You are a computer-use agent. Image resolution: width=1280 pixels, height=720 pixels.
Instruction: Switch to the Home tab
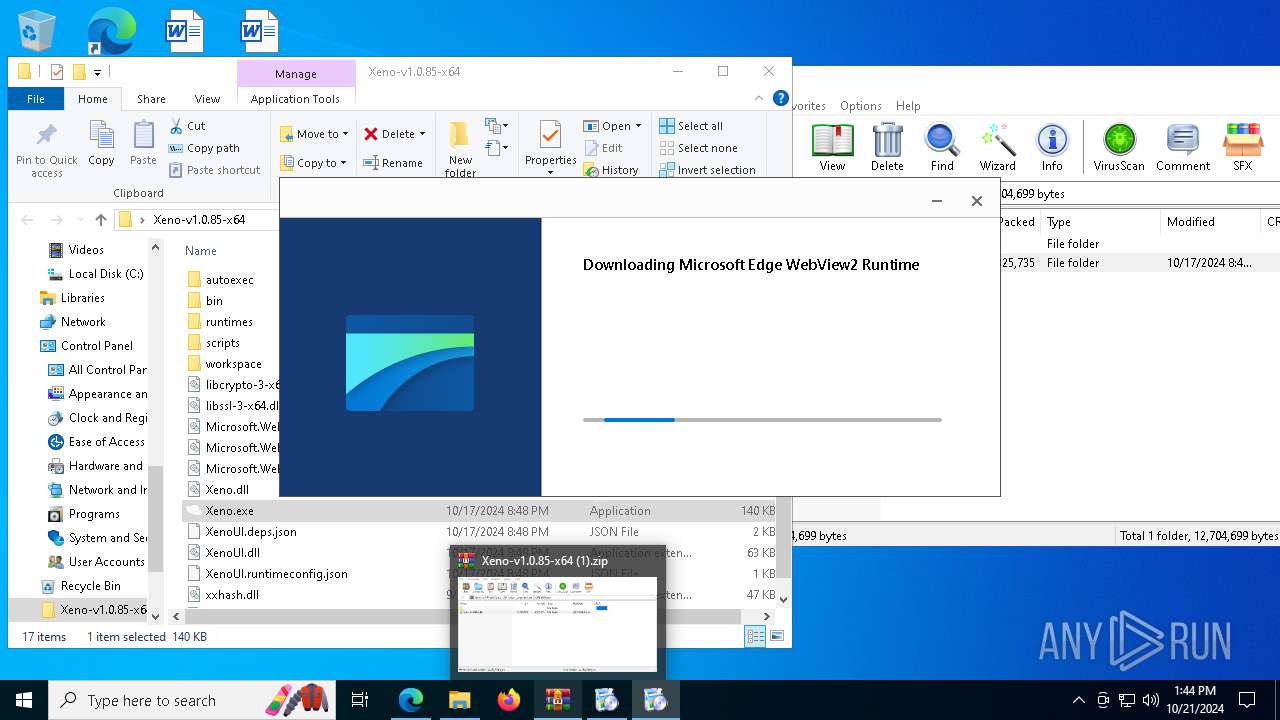point(93,99)
